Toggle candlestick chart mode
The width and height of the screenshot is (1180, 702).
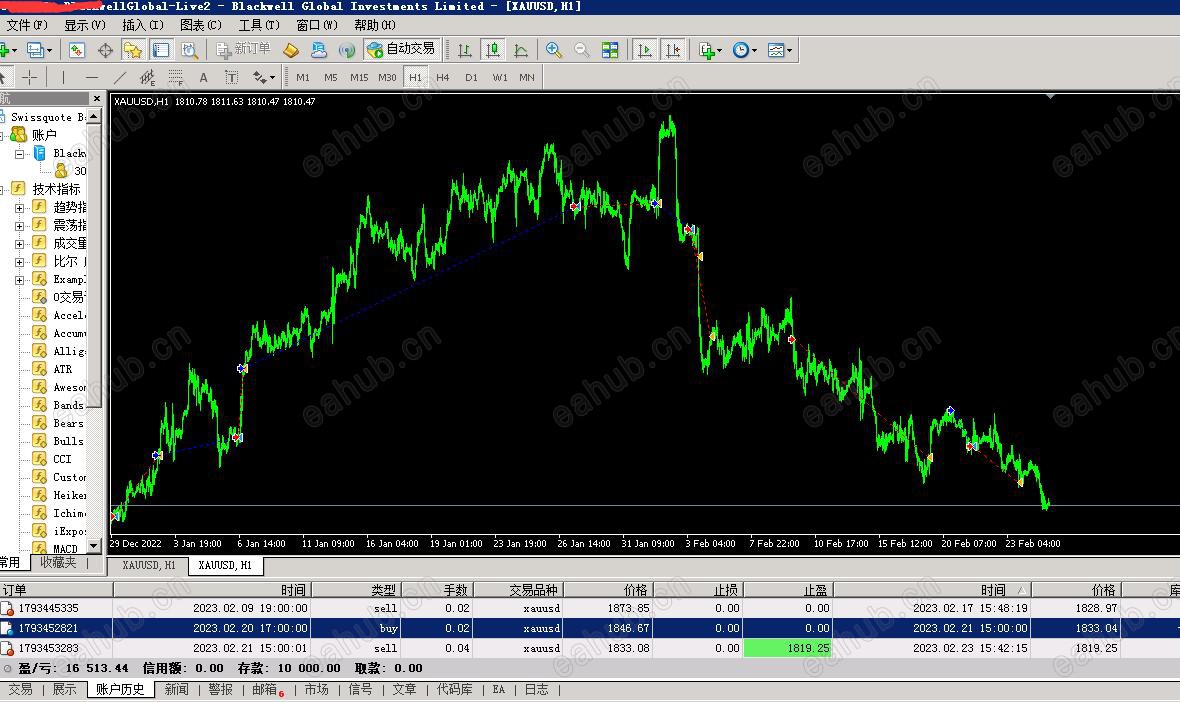pos(493,50)
